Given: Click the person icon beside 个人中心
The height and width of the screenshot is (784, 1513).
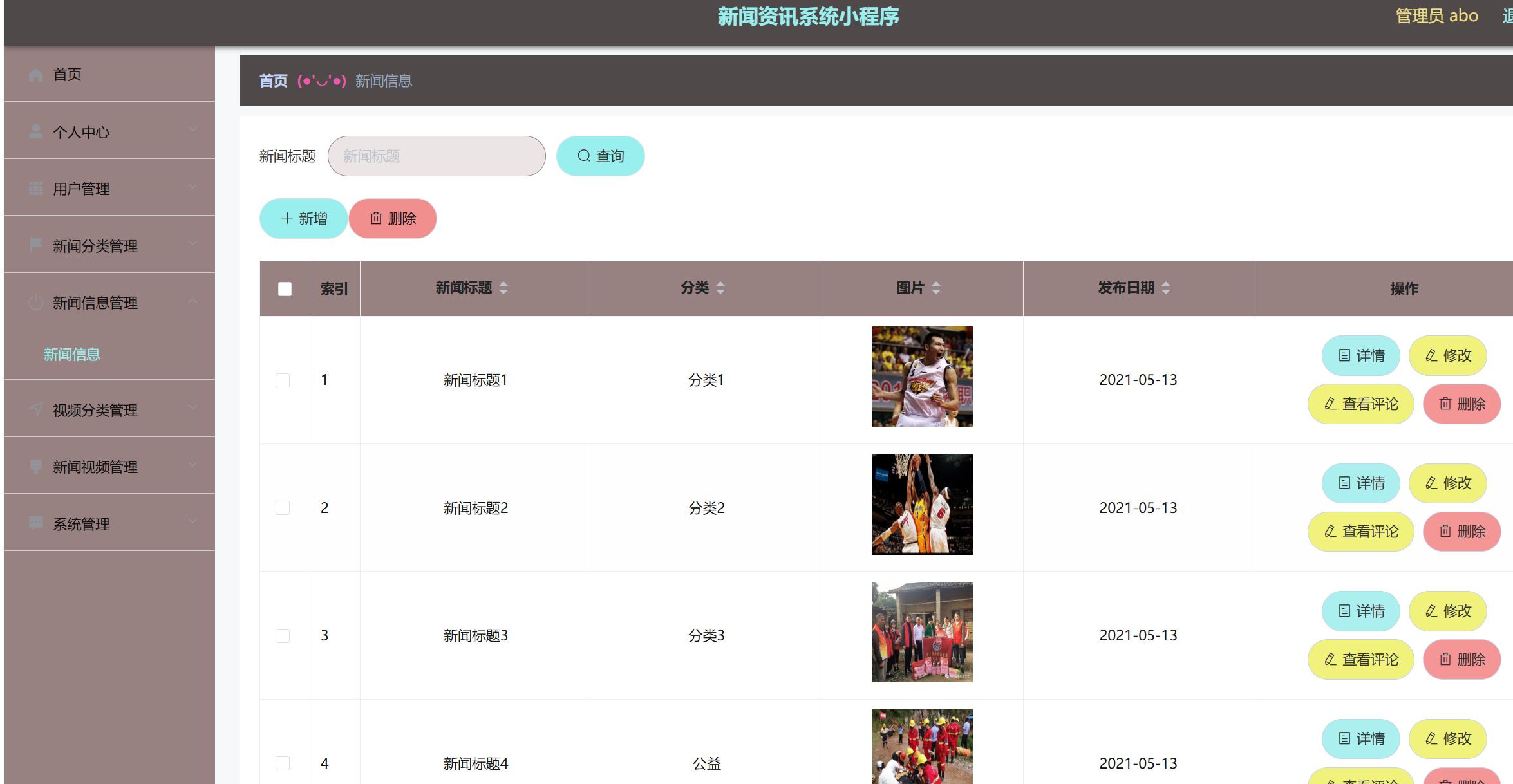Looking at the screenshot, I should 36,132.
